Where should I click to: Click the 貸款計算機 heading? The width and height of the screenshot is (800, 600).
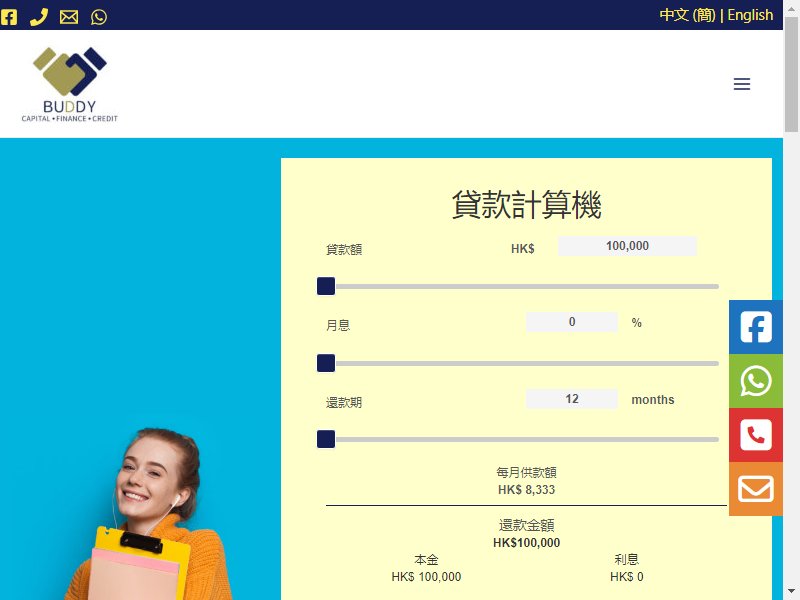(x=527, y=205)
